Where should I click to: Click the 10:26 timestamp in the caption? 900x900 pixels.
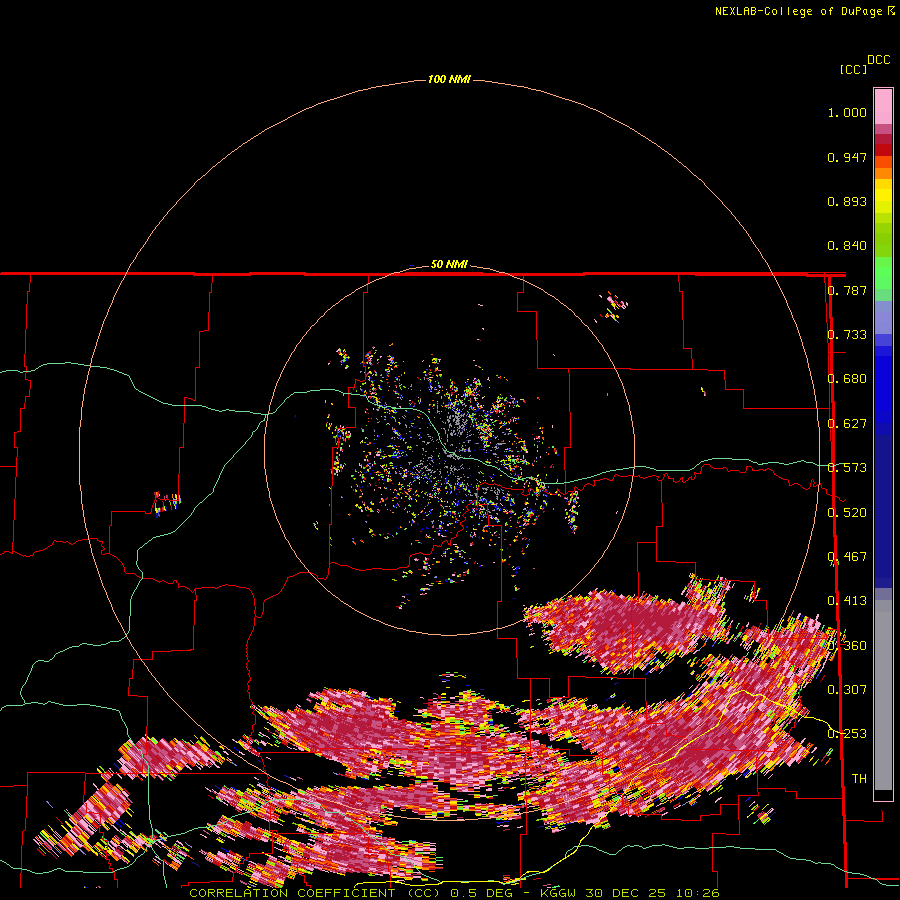point(697,893)
